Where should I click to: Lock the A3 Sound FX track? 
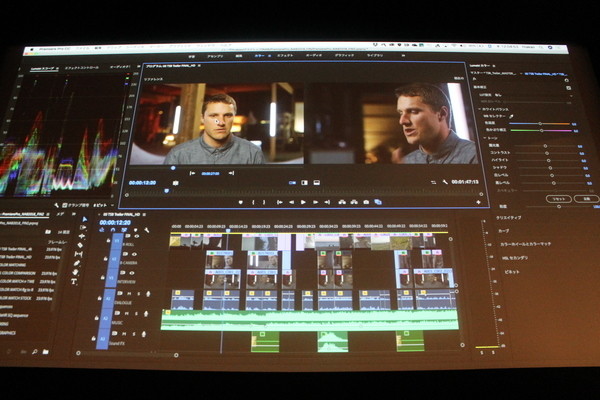point(93,338)
